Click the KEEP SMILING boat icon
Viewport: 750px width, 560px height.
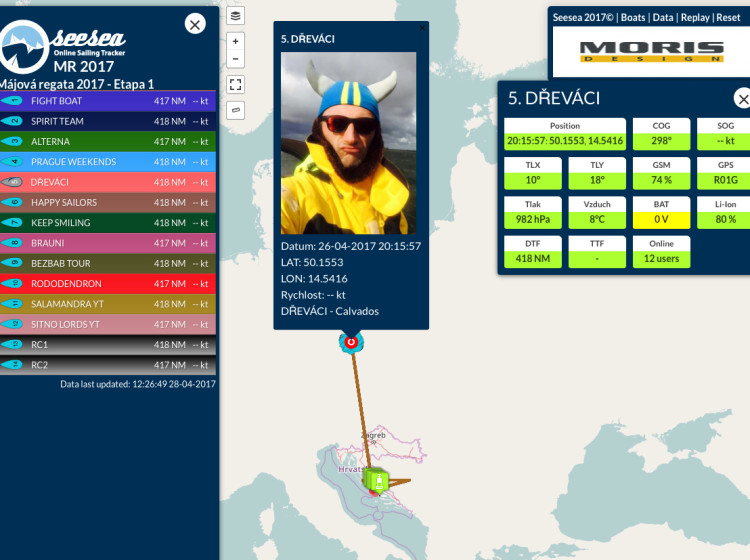tap(12, 222)
